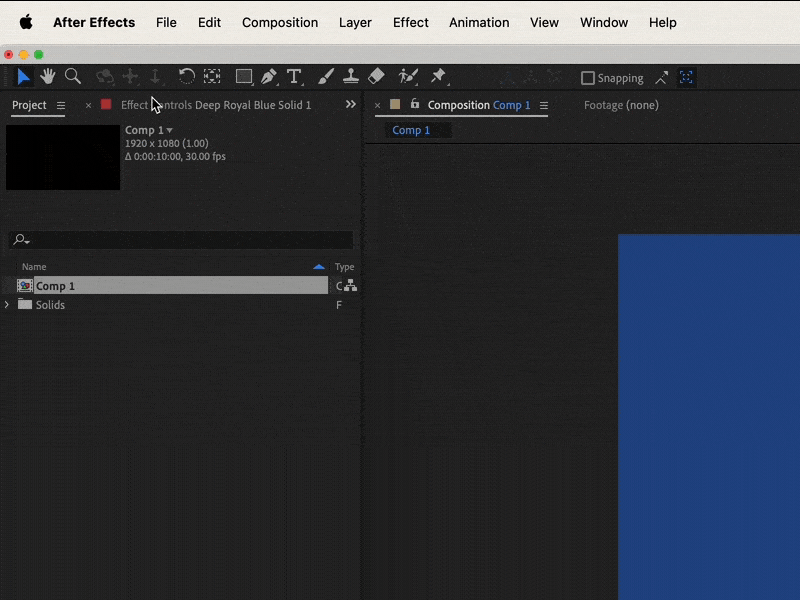Select the Brush tool

pos(326,77)
